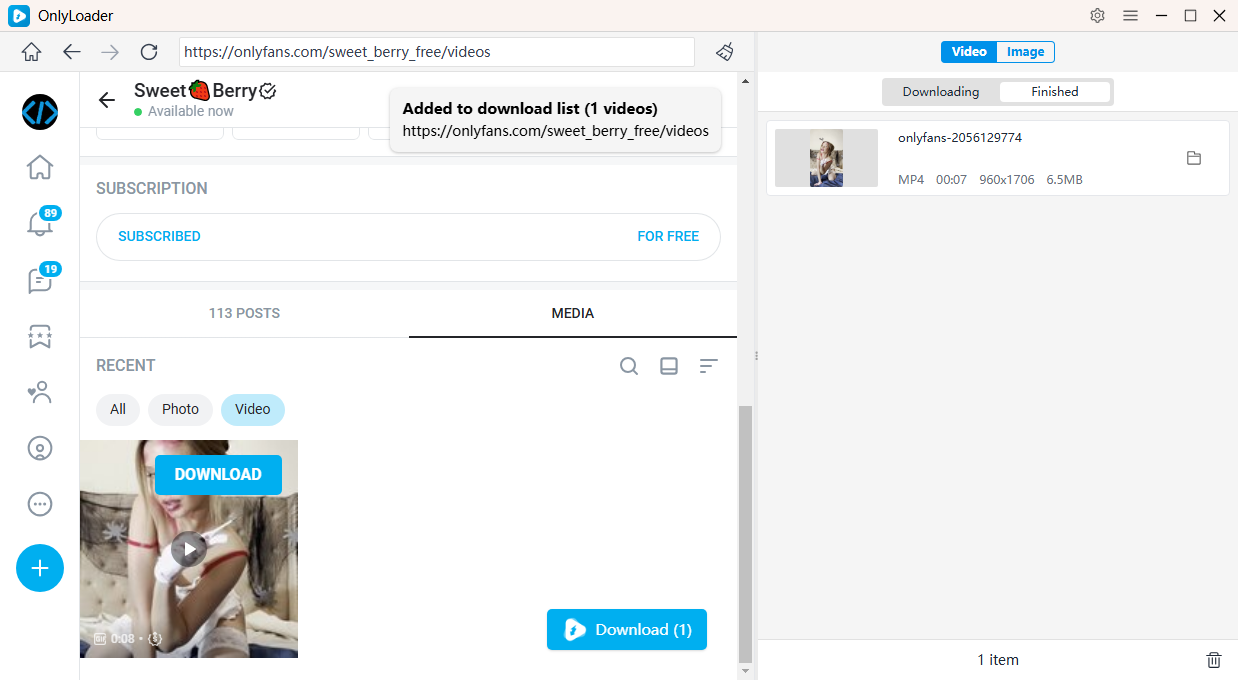Image resolution: width=1238 pixels, height=680 pixels.
Task: Open More options ellipsis in sidebar
Action: coord(40,504)
